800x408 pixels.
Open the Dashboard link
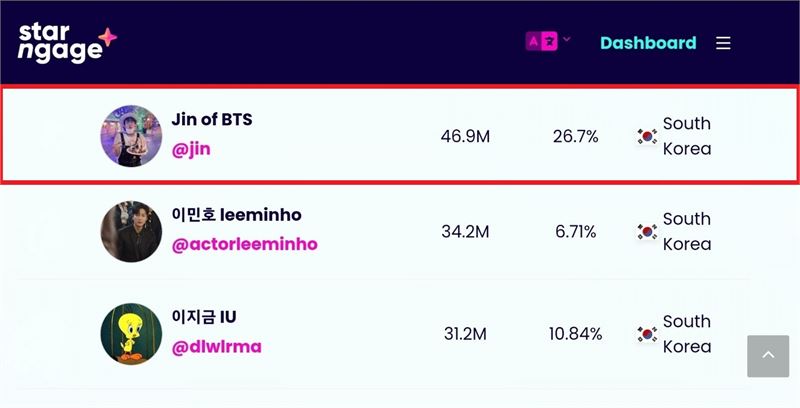point(648,43)
